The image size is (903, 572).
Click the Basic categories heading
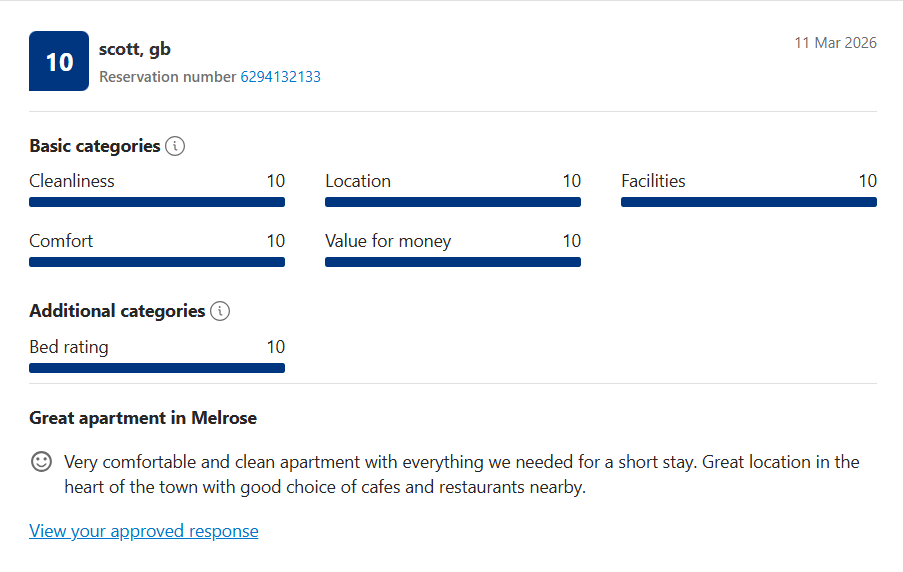[95, 146]
